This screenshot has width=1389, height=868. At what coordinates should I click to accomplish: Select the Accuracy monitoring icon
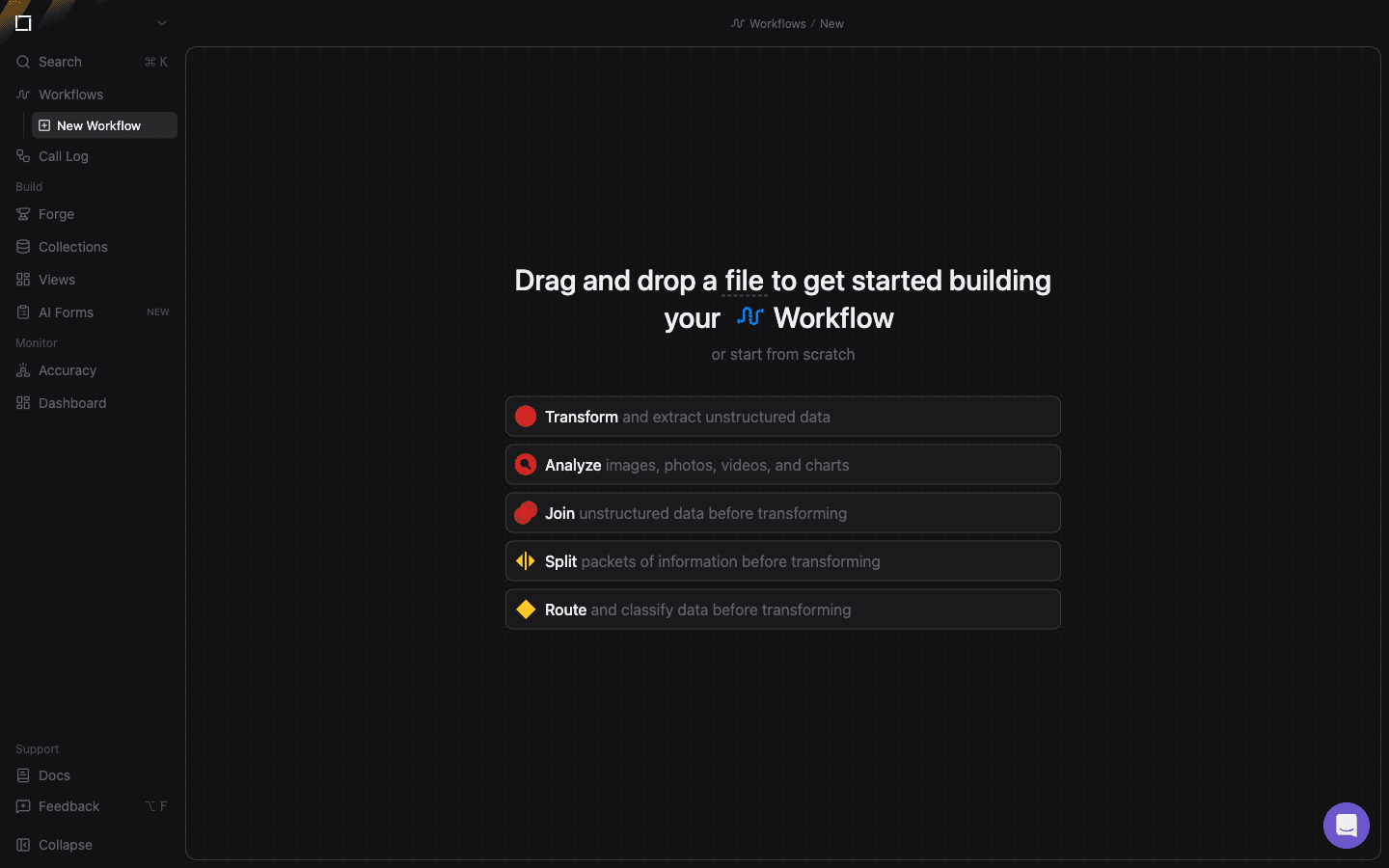pos(22,370)
